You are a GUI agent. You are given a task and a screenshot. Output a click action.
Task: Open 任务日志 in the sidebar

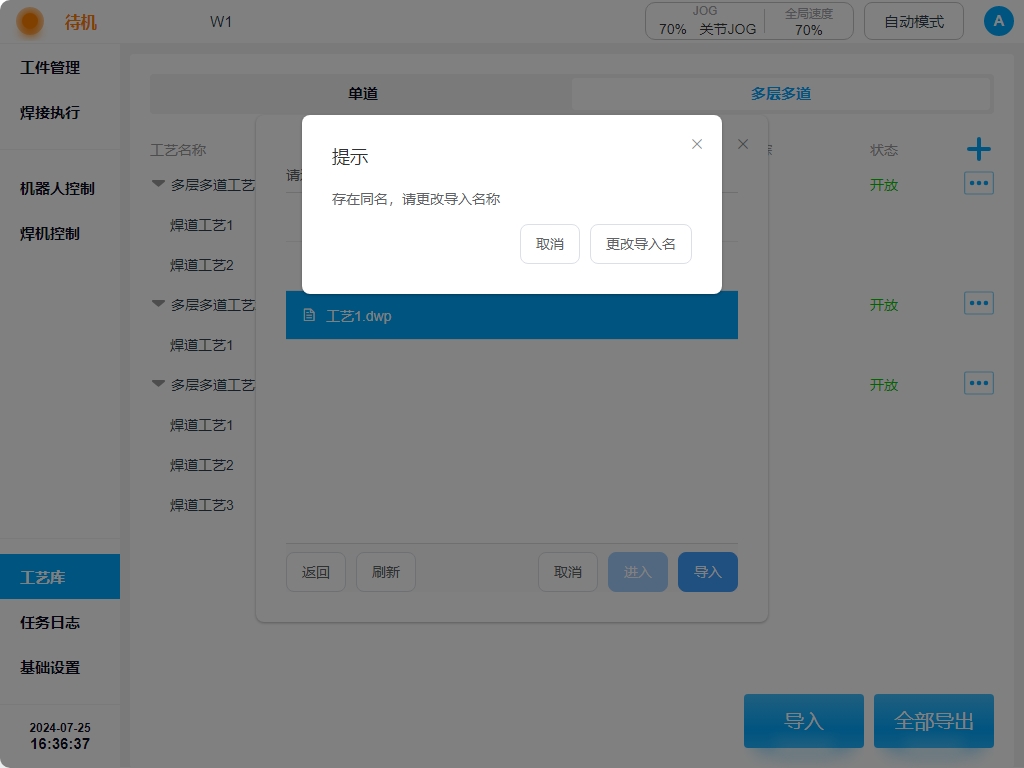coord(50,622)
